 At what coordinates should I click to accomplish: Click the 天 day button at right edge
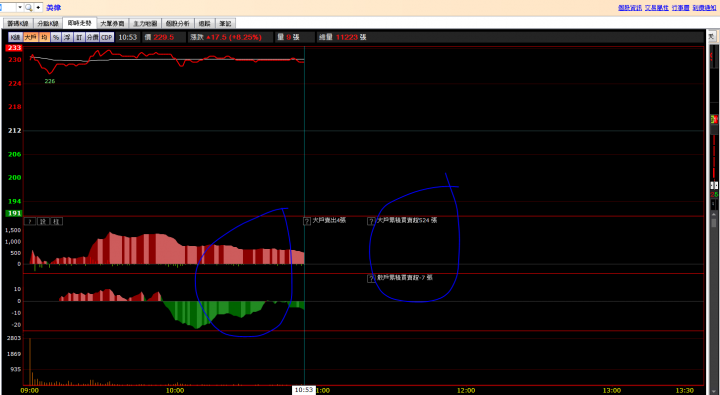tap(711, 36)
